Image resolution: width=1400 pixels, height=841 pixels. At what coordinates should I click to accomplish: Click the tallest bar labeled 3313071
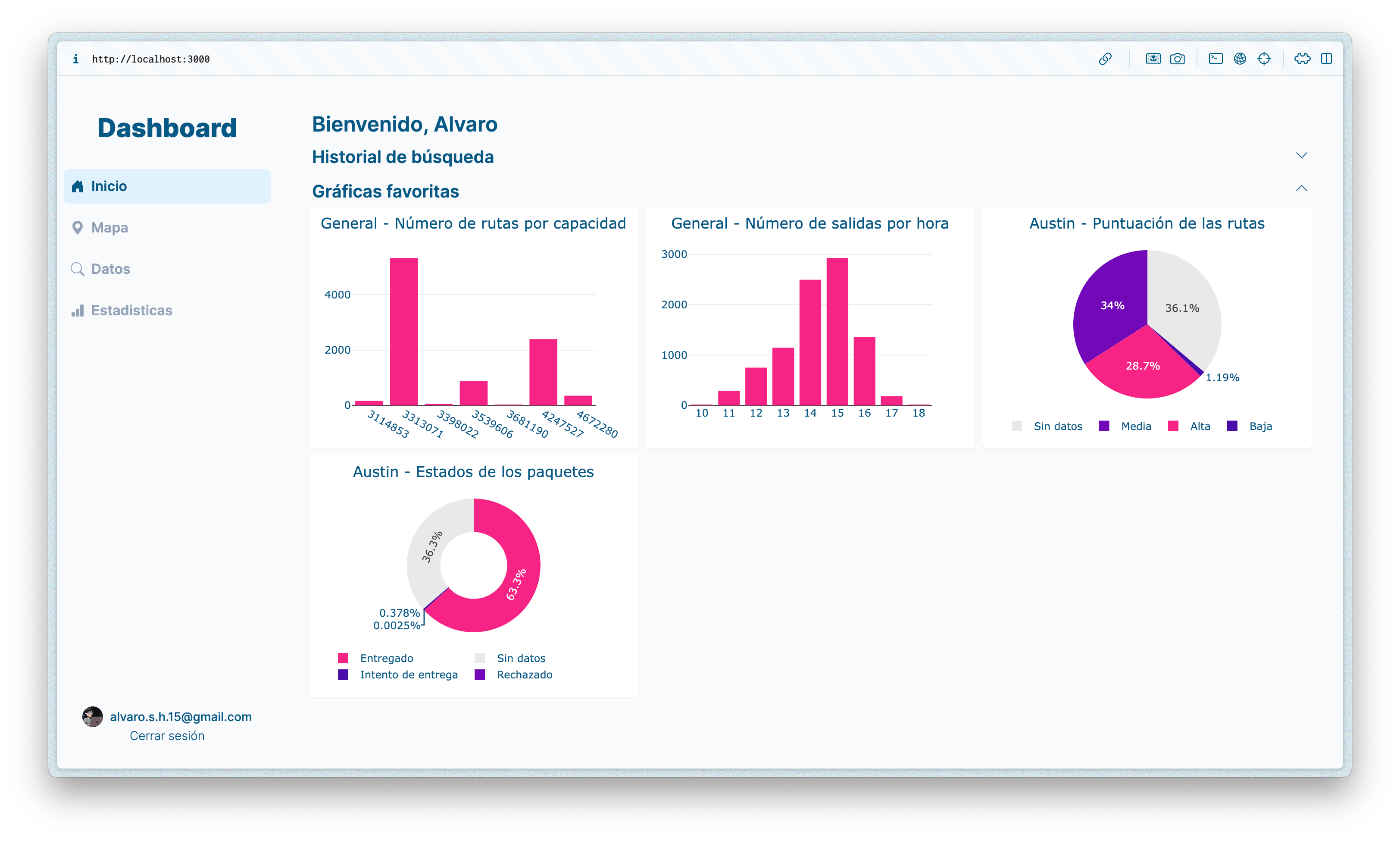pyautogui.click(x=404, y=332)
